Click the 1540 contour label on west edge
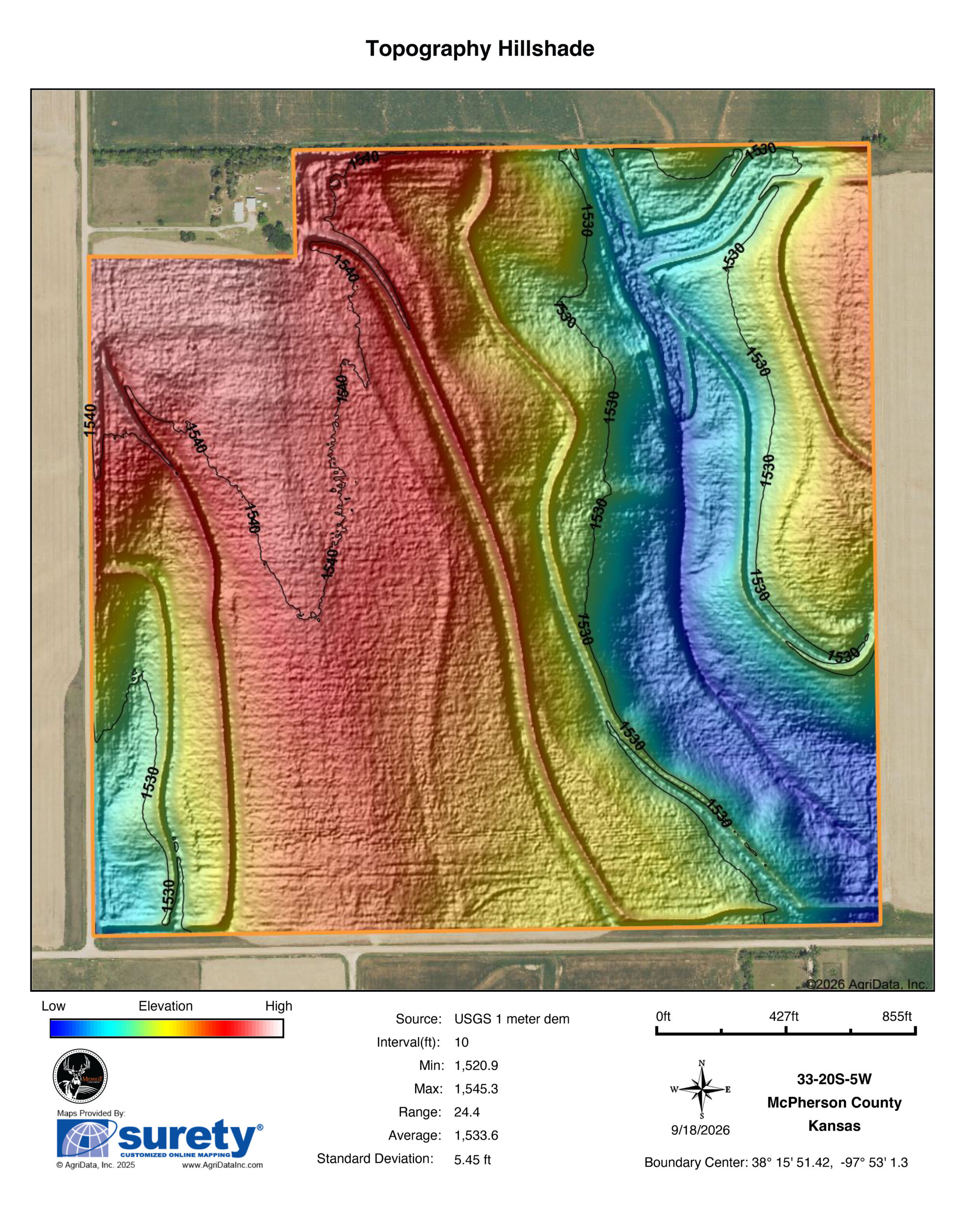 [x=90, y=420]
